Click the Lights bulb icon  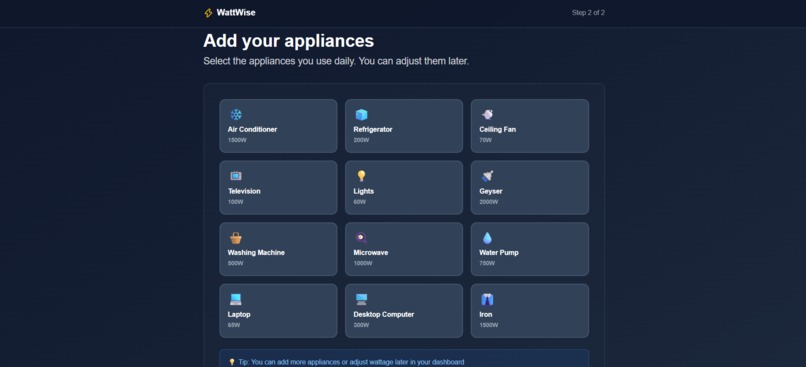[361, 176]
